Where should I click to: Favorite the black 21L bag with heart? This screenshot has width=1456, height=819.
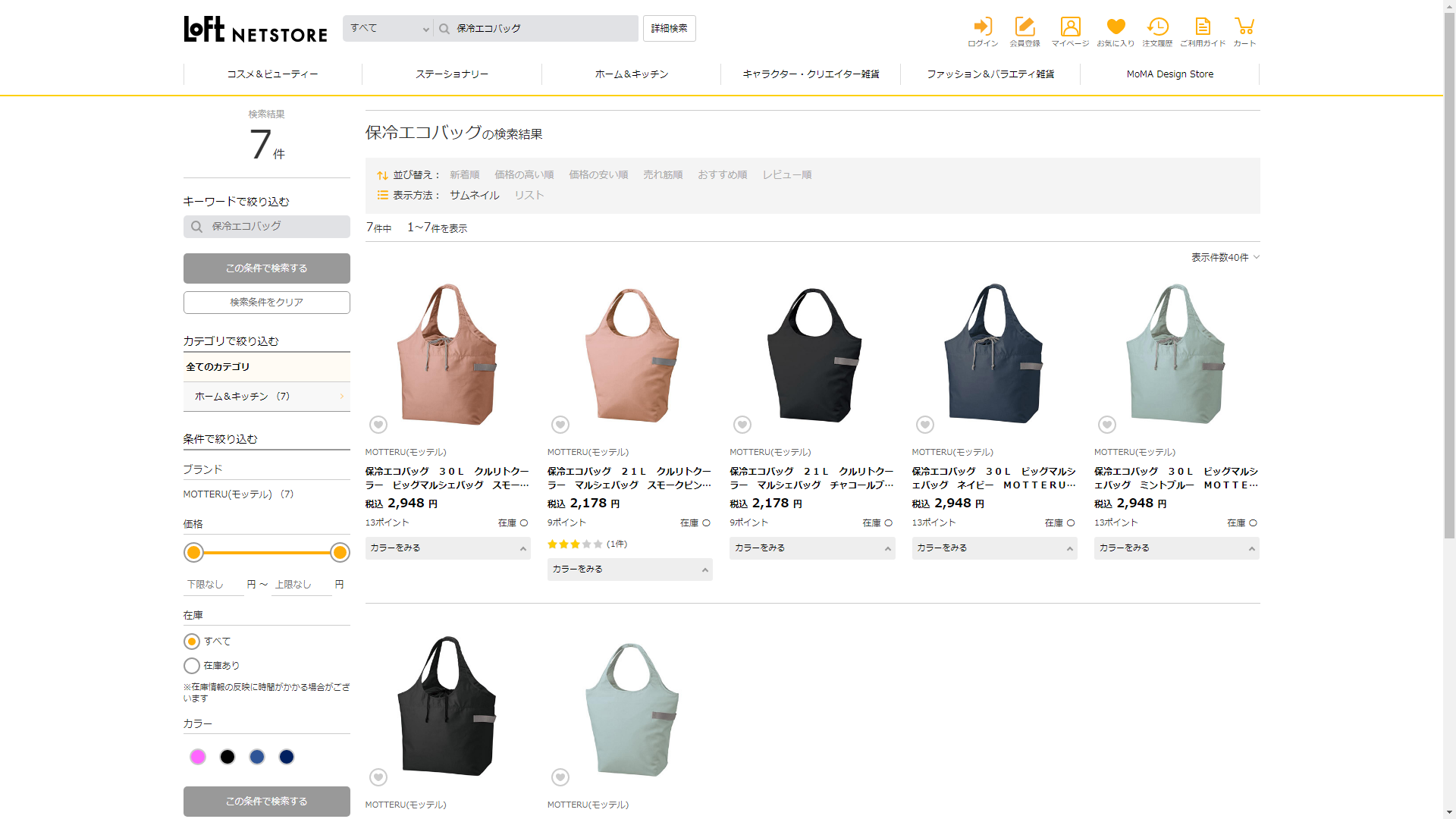(x=742, y=425)
